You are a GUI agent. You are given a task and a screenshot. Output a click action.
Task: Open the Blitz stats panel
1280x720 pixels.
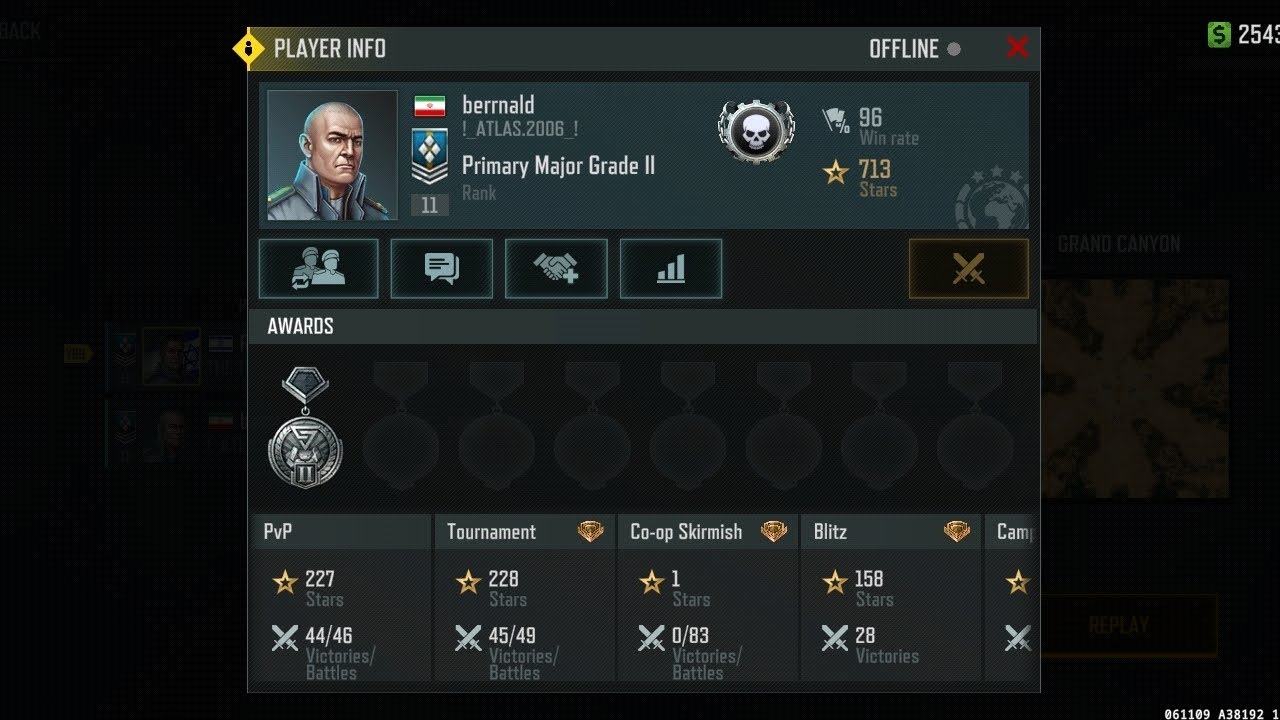pos(891,598)
